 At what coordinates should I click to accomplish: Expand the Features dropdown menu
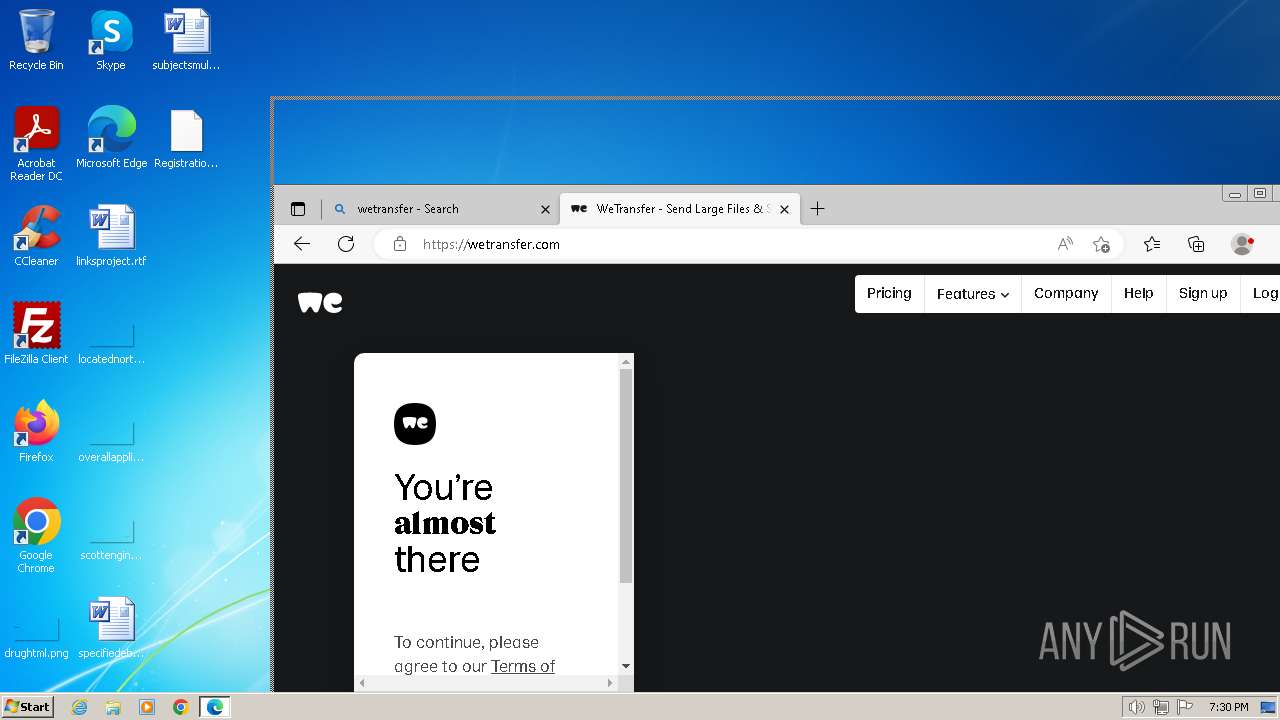pyautogui.click(x=973, y=294)
